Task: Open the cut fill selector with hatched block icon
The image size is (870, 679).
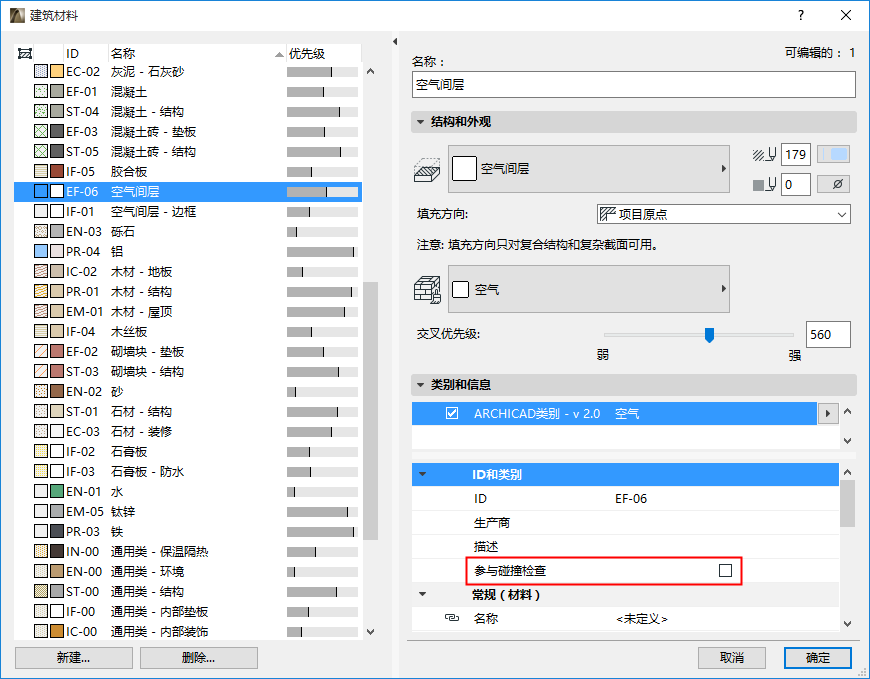Action: pos(428,168)
